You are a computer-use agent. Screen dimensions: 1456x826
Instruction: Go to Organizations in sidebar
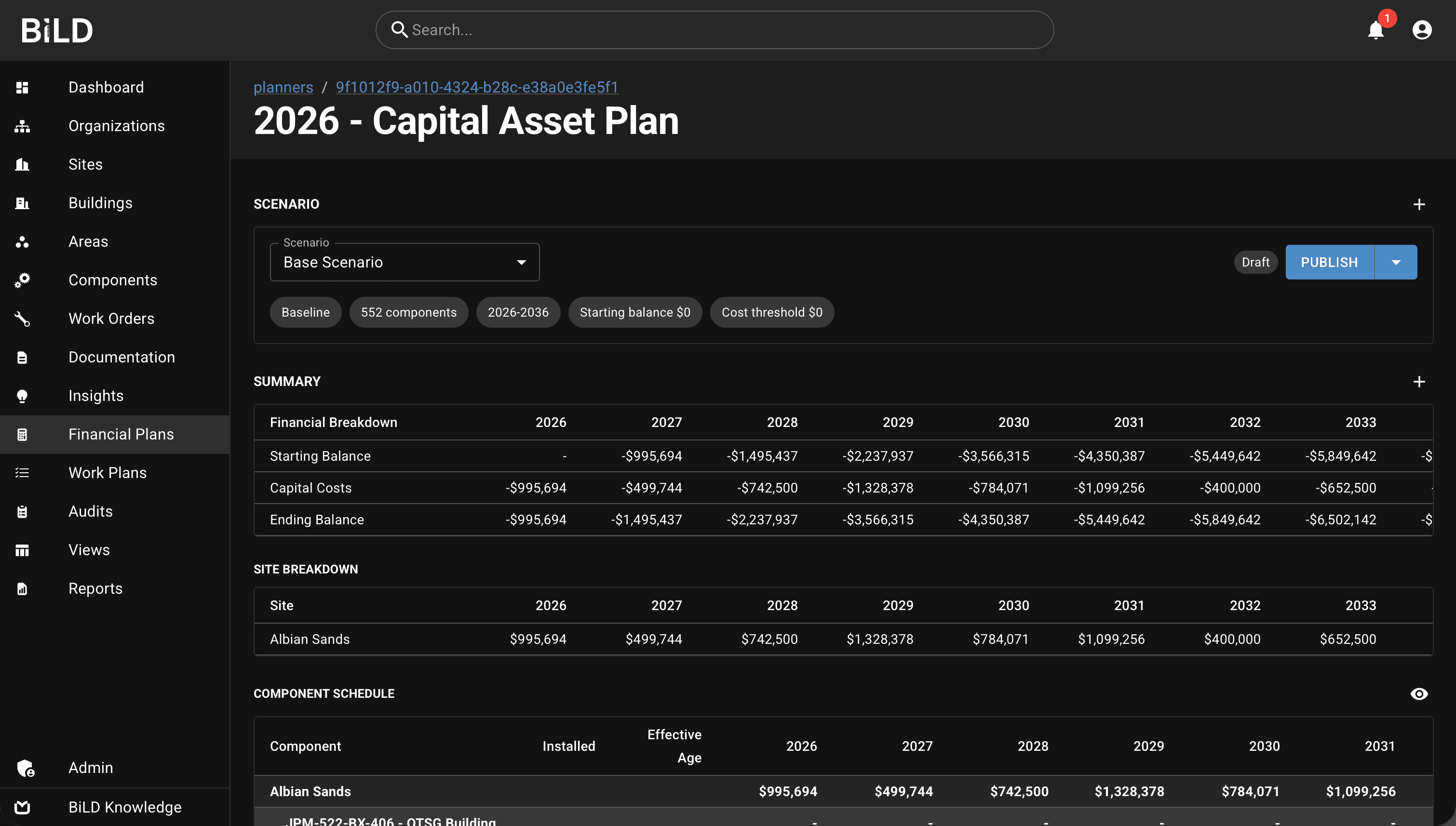(115, 126)
